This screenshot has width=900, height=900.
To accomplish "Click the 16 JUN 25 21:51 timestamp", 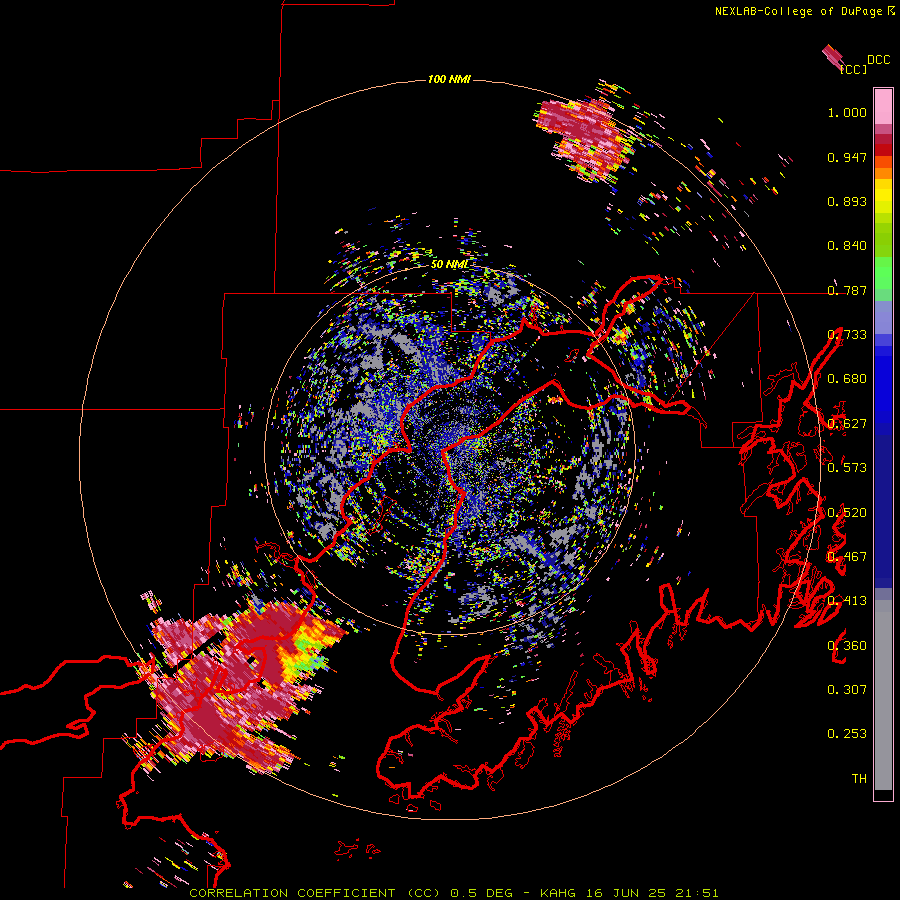I will (652, 893).
